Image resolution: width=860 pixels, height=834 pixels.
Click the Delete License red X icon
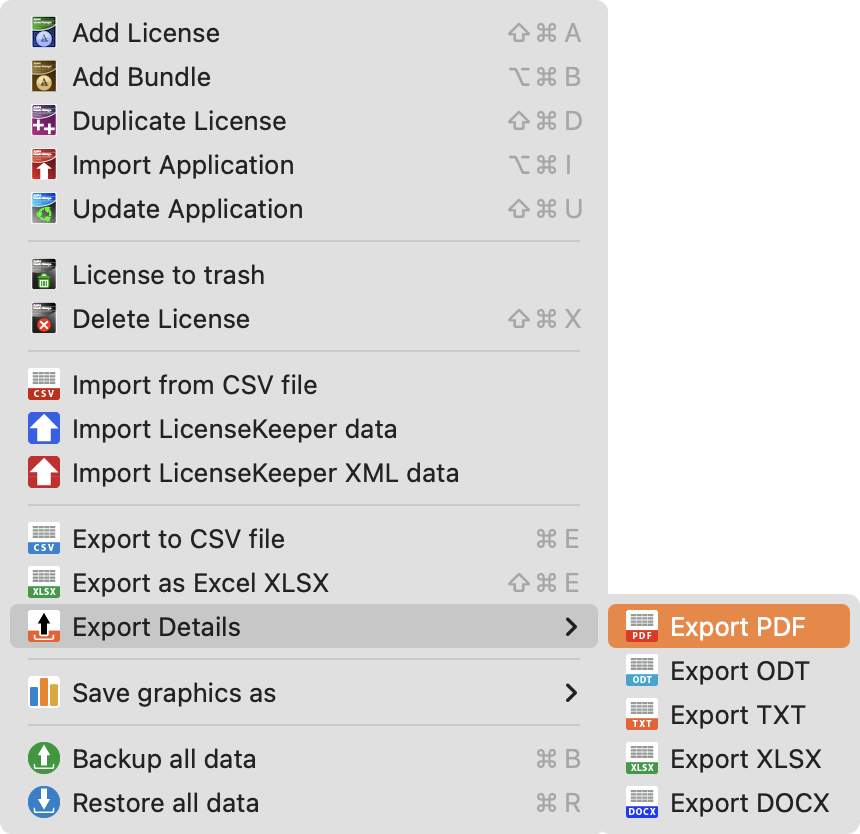(x=43, y=320)
